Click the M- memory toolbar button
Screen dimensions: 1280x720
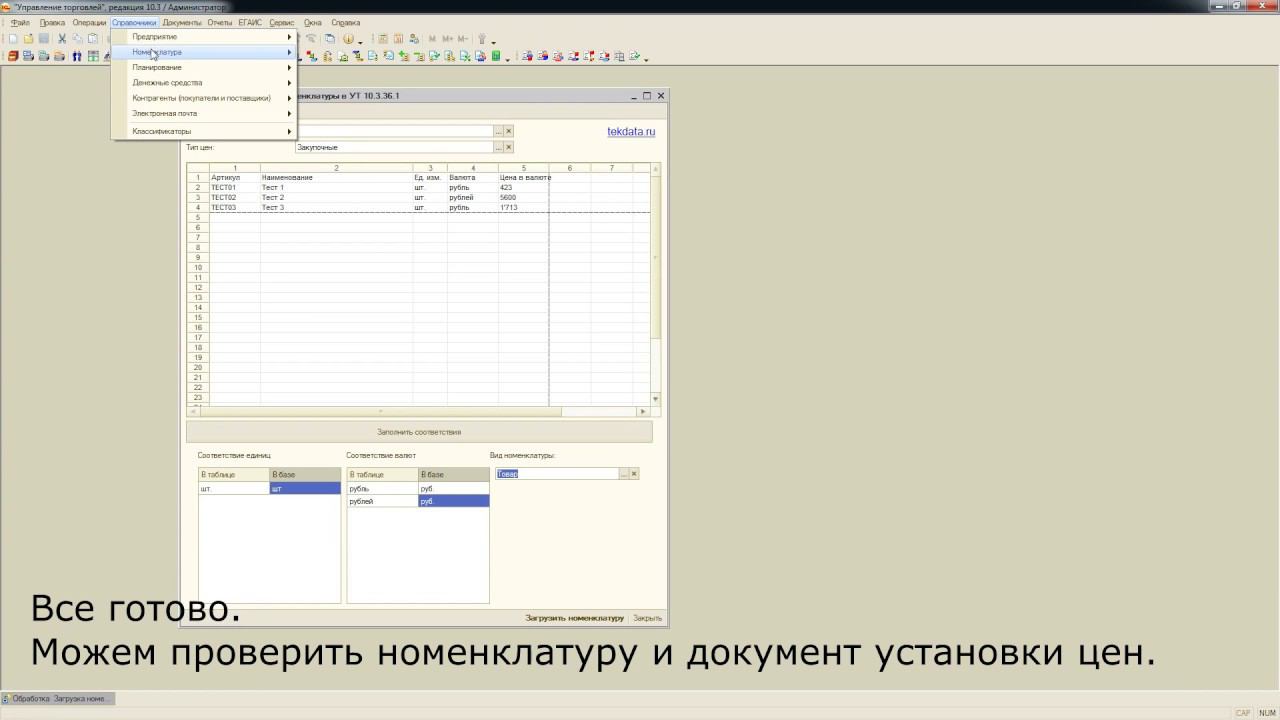click(x=462, y=39)
